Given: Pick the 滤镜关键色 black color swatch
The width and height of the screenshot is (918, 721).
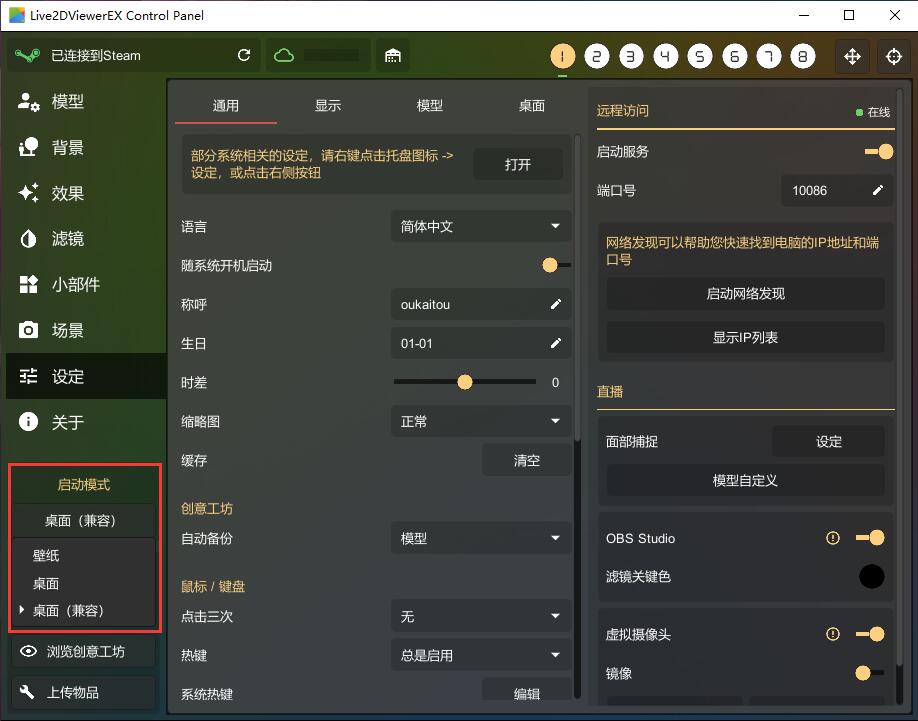Looking at the screenshot, I should point(871,576).
